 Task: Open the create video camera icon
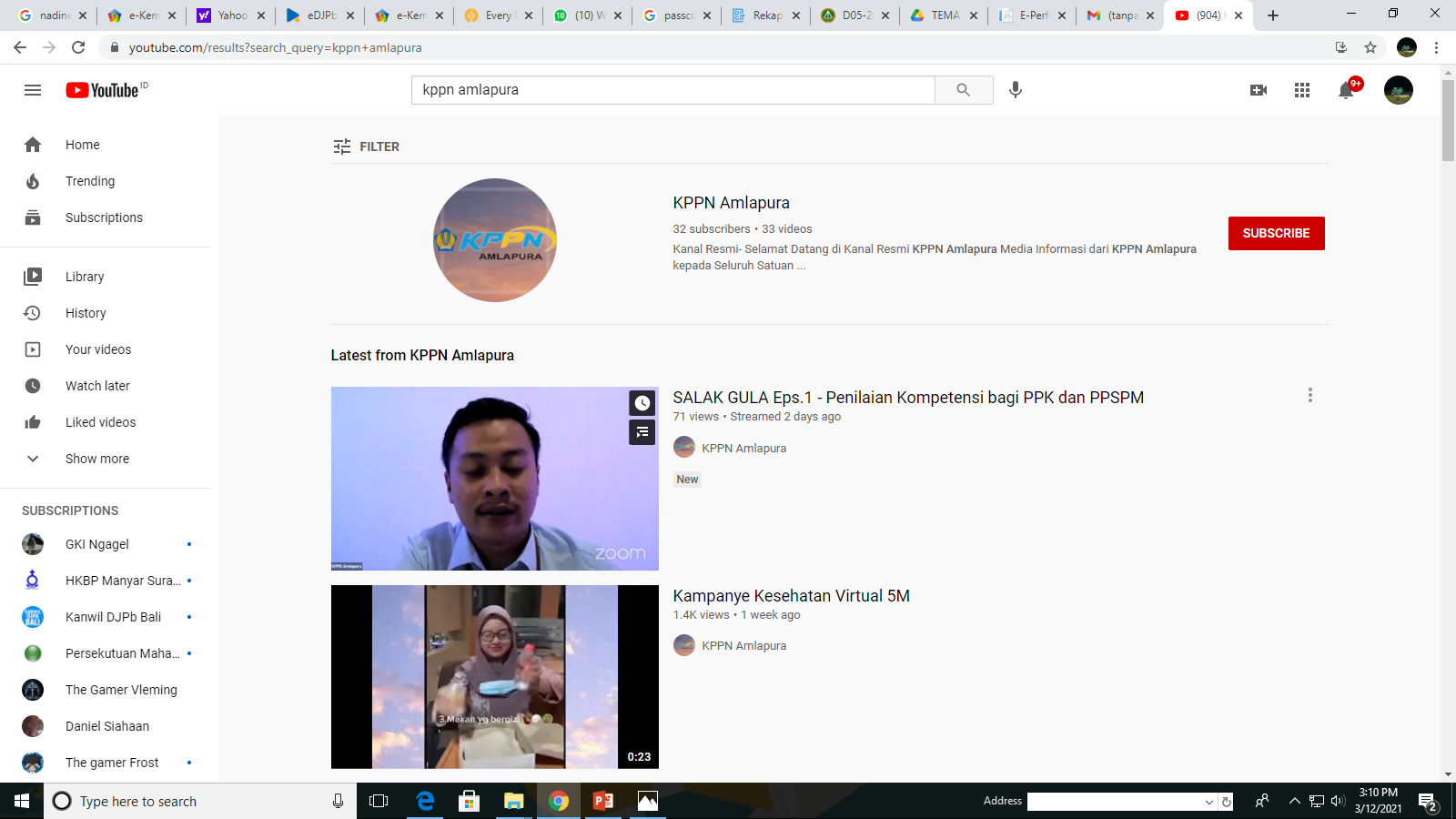(1259, 90)
